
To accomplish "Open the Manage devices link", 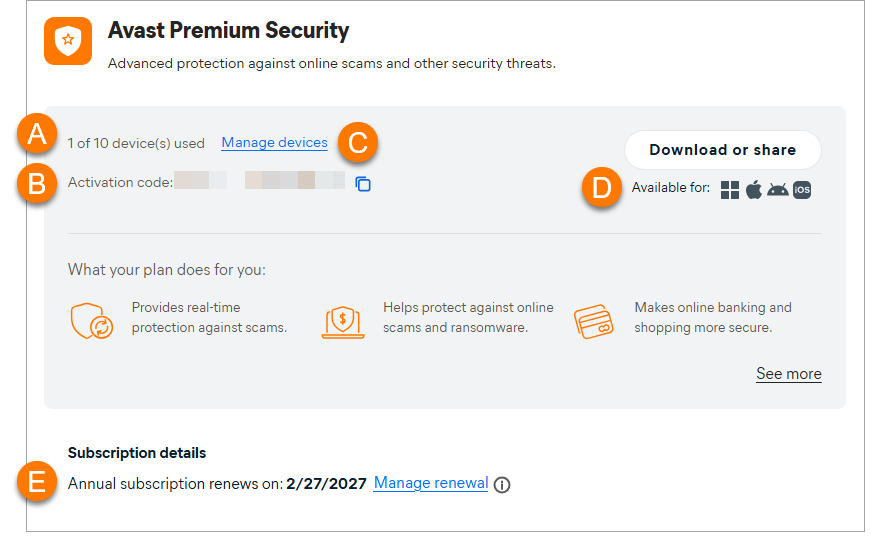I will [274, 143].
